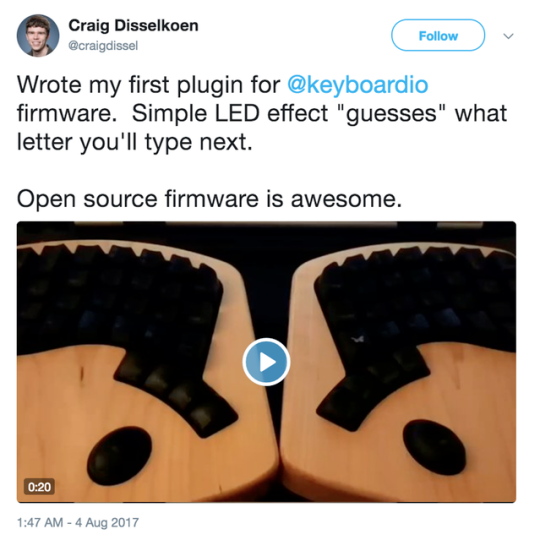Click the "letter you'll type next." line

[135, 142]
